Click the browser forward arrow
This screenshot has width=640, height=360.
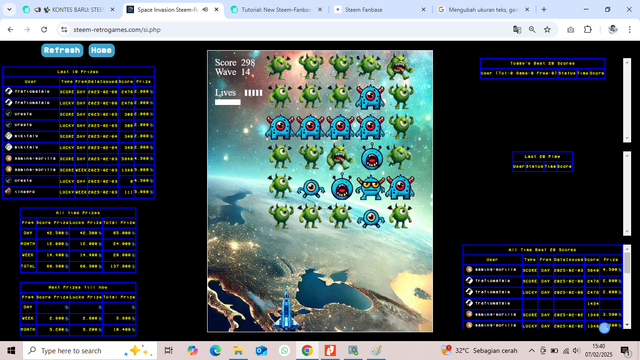pos(27,29)
